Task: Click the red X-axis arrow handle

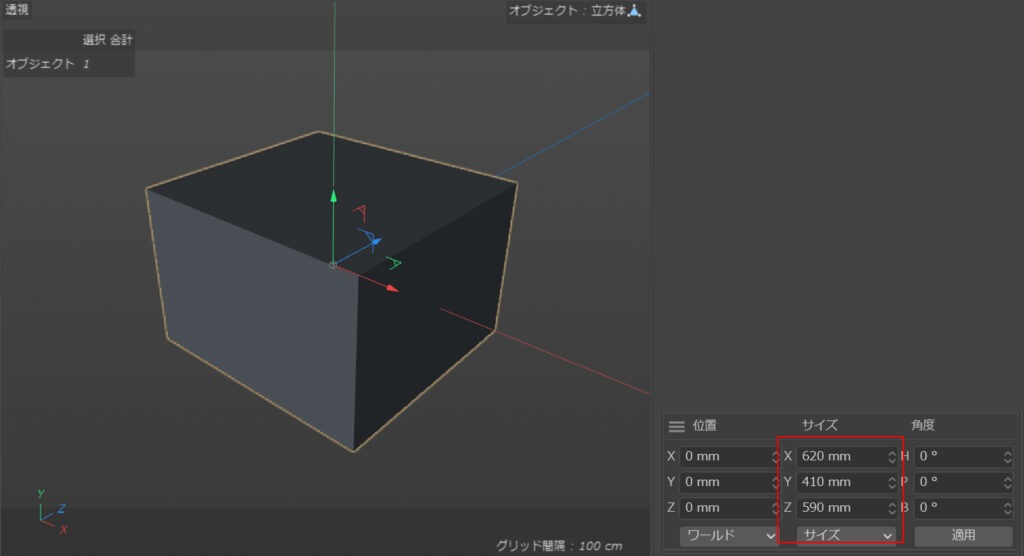Action: pyautogui.click(x=392, y=287)
